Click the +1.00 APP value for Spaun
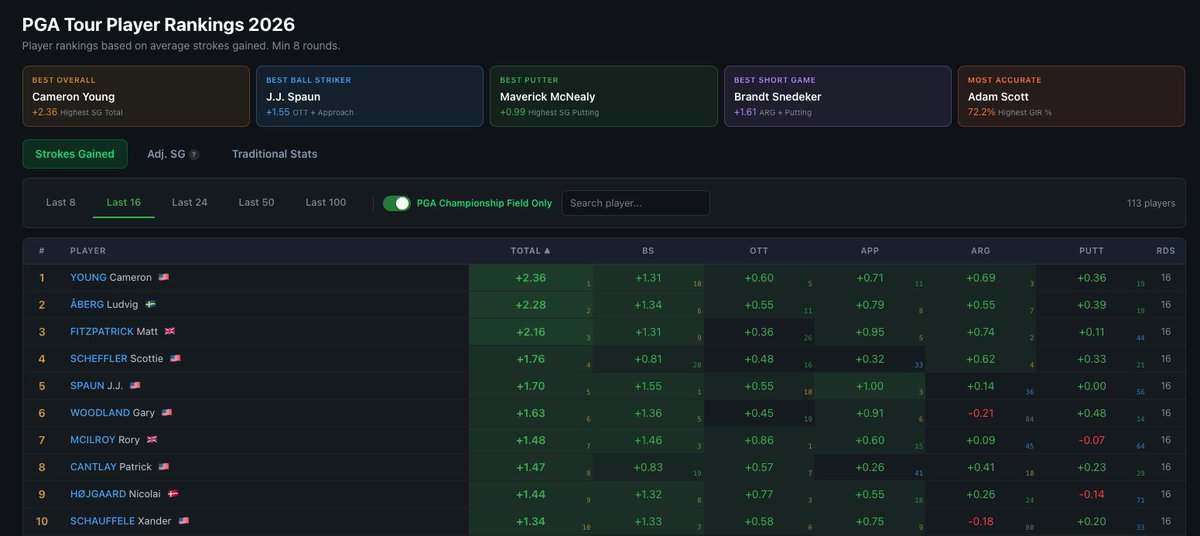The width and height of the screenshot is (1200, 536). 870,386
